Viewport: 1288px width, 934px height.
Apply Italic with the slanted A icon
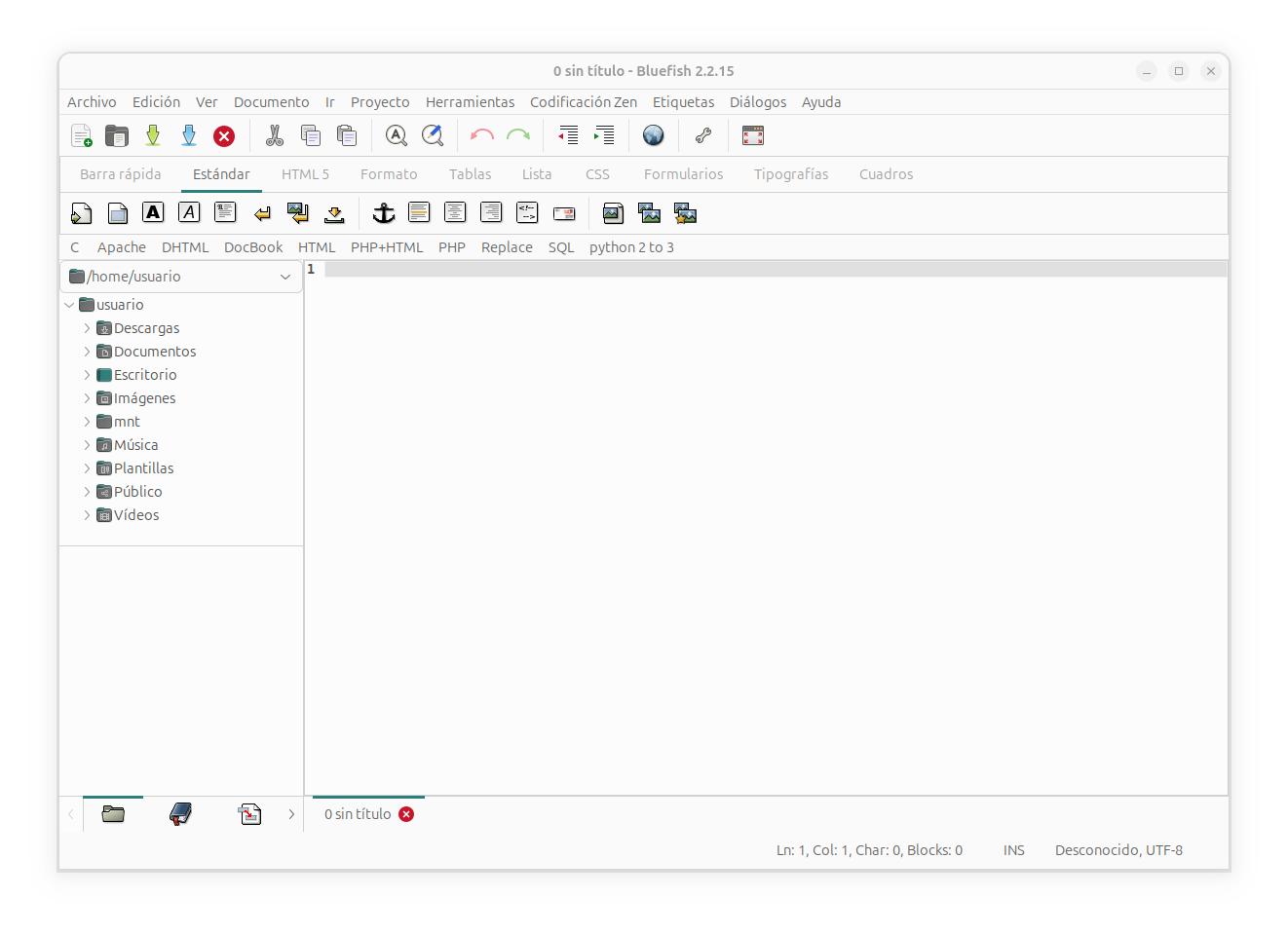(189, 212)
